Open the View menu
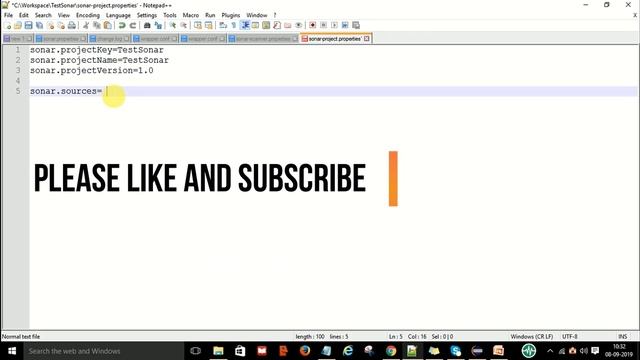The height and width of the screenshot is (360, 640). (x=64, y=15)
